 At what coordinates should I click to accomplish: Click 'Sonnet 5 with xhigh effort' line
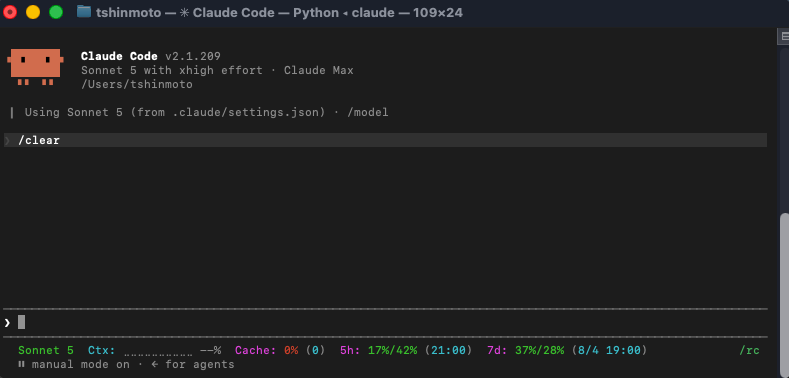[x=172, y=70]
